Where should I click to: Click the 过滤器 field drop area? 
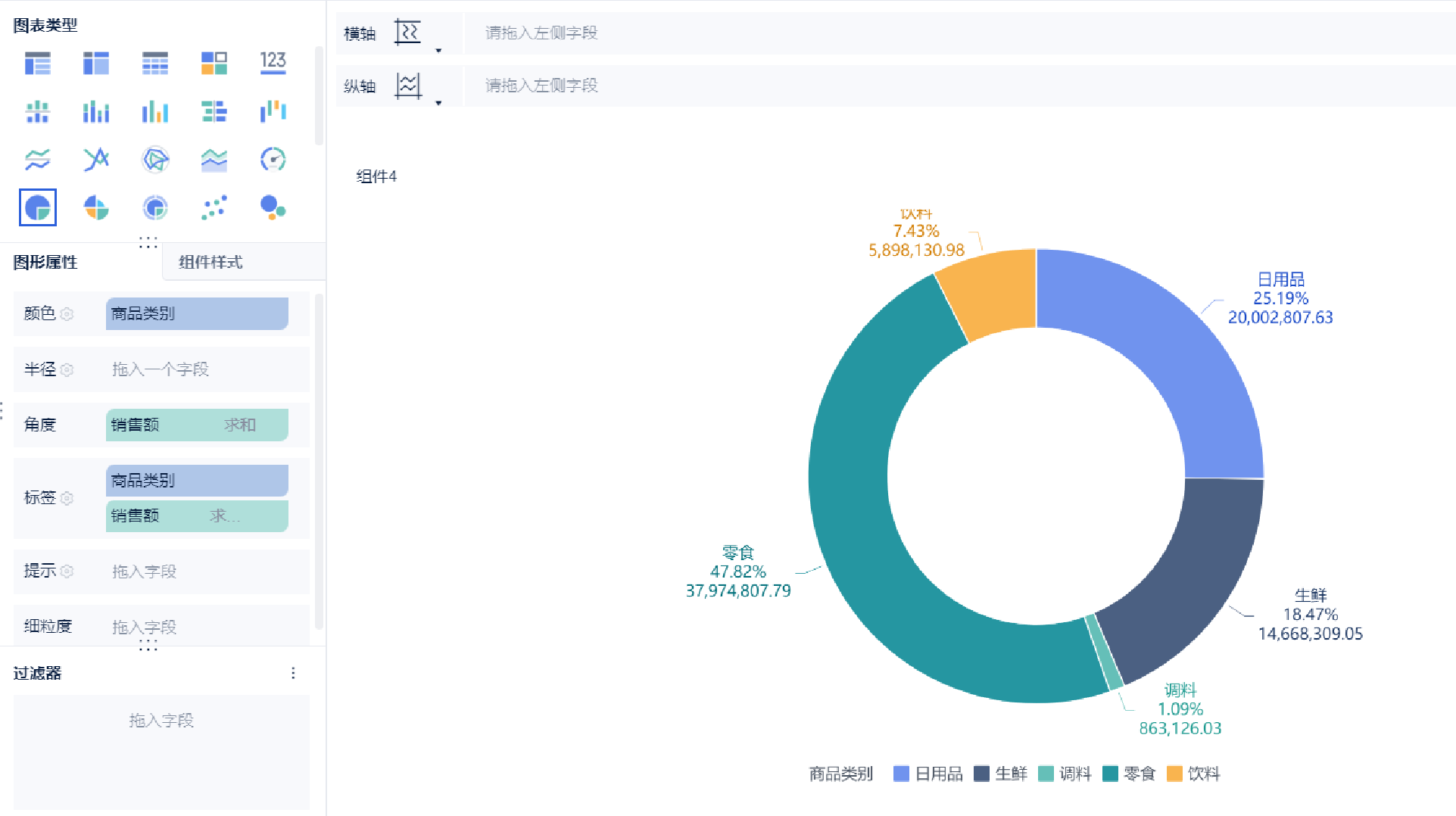pyautogui.click(x=161, y=752)
